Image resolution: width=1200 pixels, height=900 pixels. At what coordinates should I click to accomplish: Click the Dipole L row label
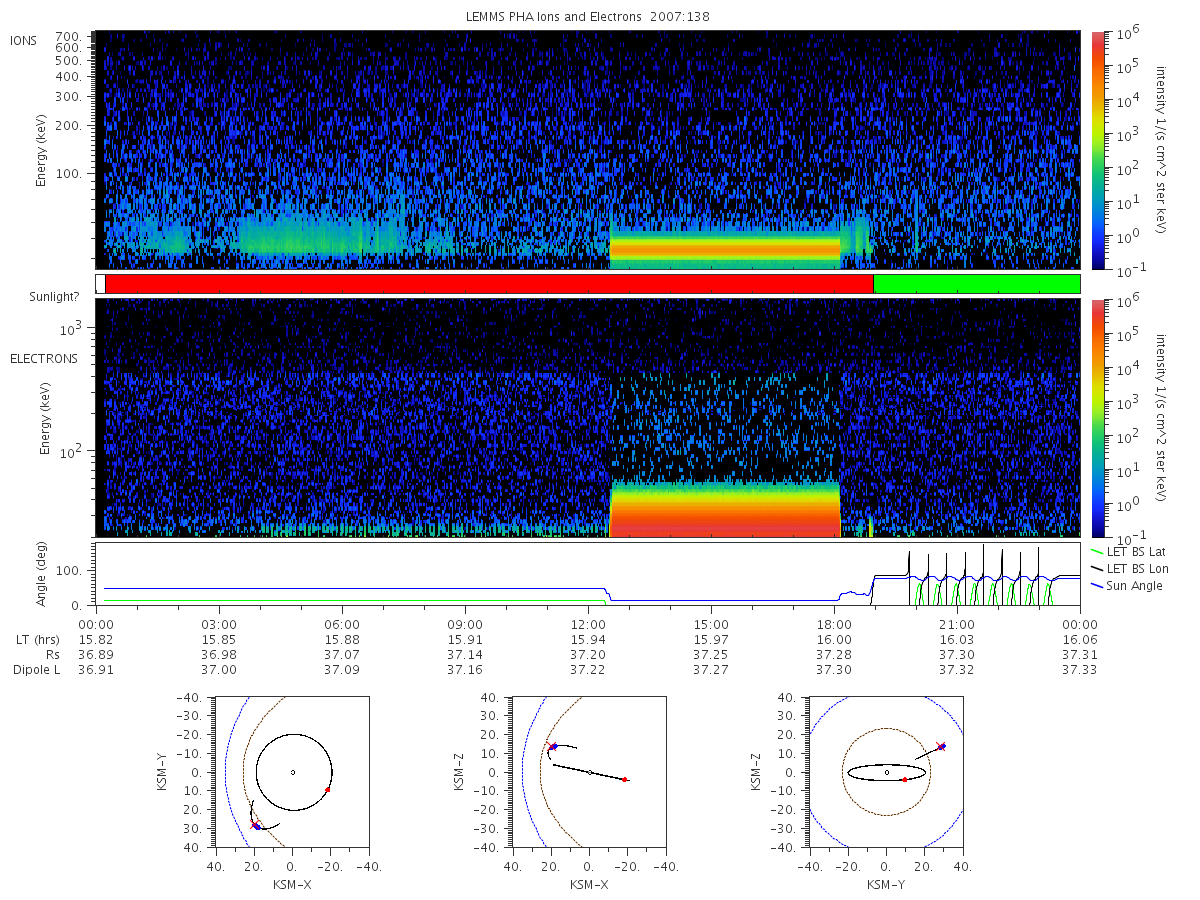(36, 669)
